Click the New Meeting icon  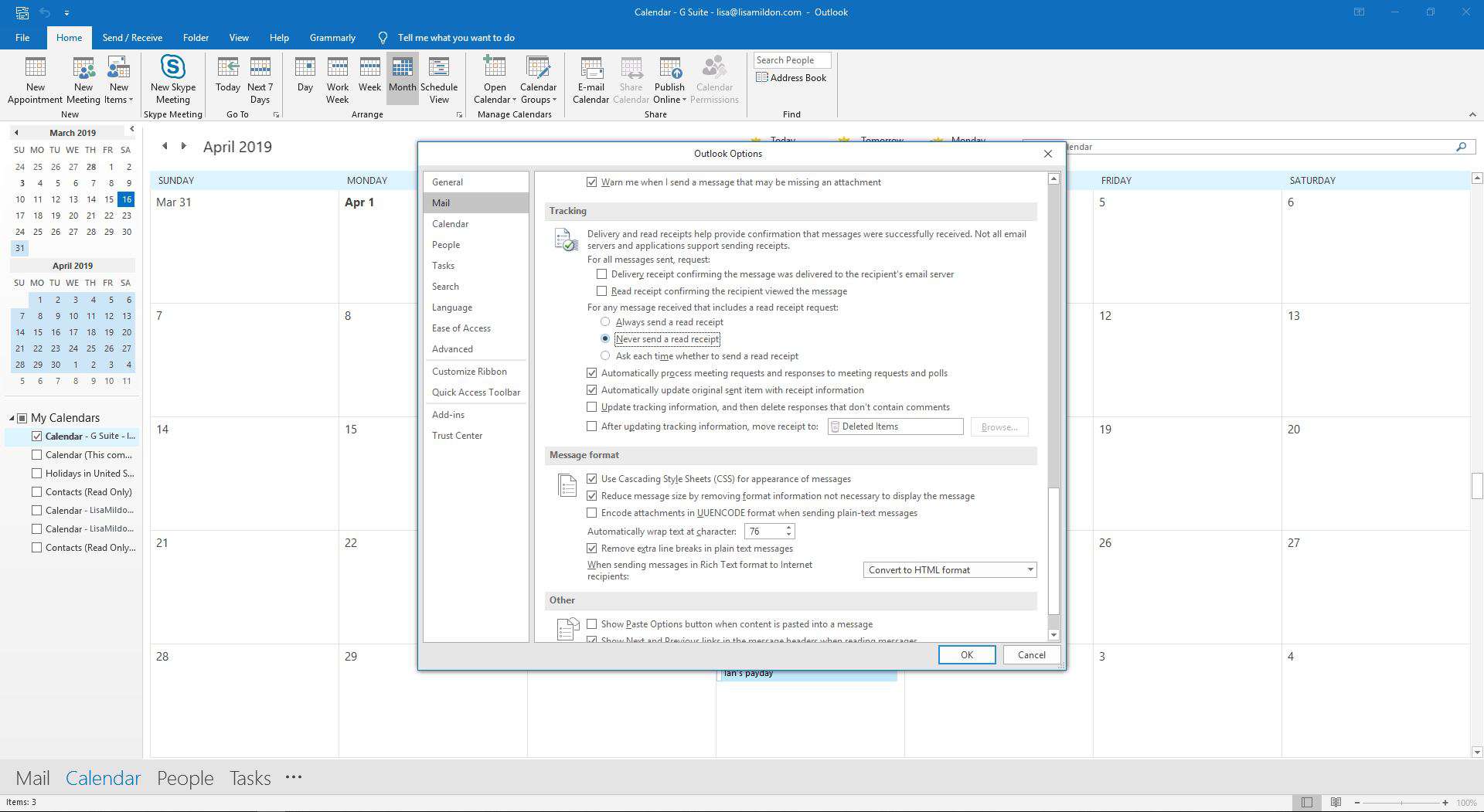pos(83,80)
